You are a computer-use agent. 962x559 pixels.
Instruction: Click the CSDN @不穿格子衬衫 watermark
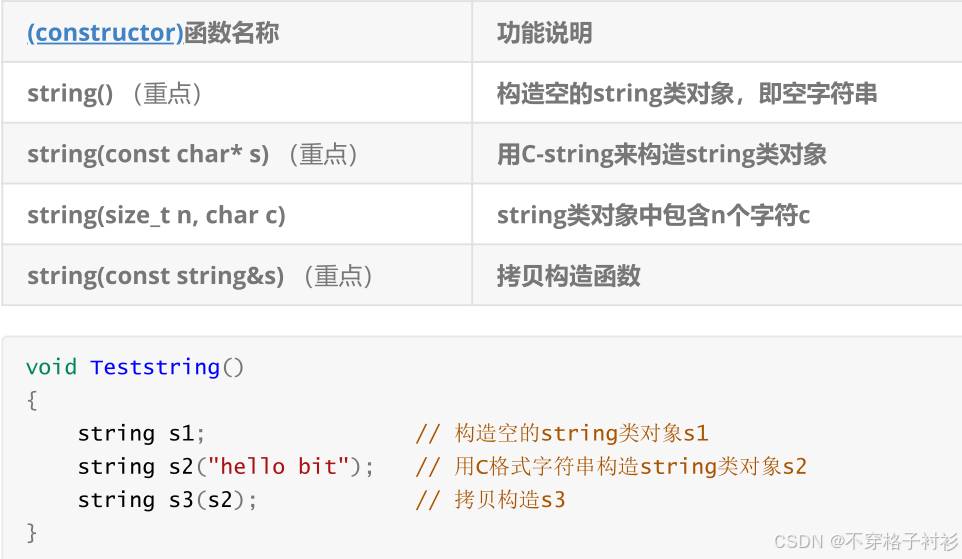pos(866,541)
